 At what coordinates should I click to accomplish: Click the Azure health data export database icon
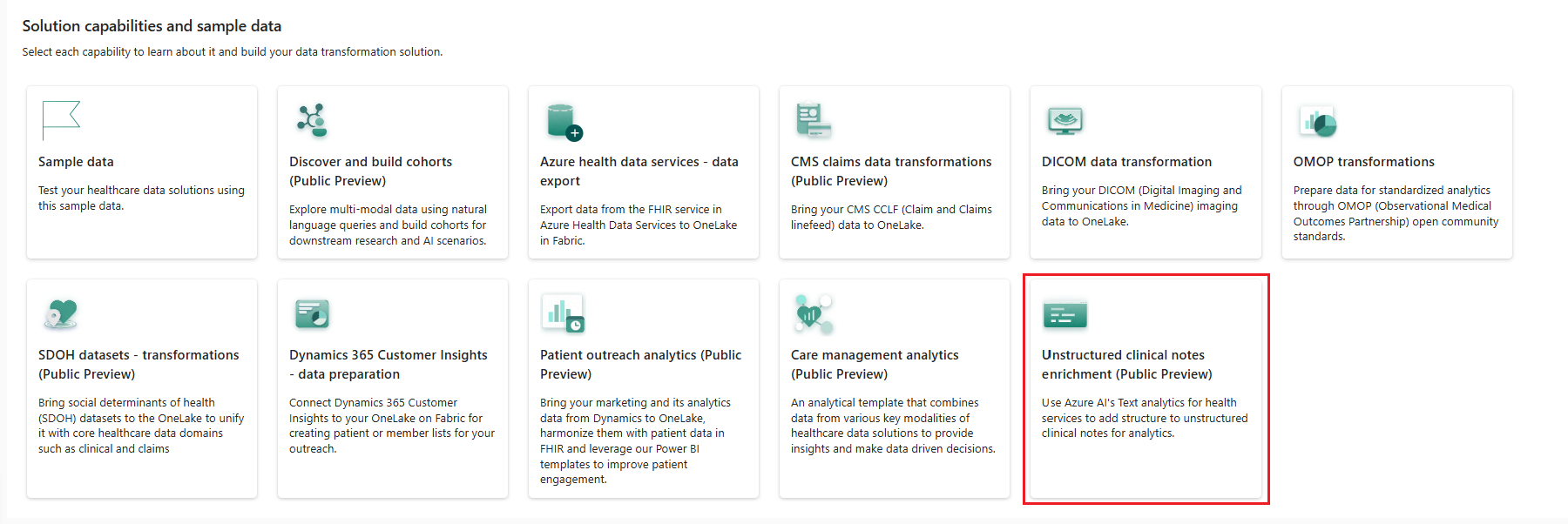click(564, 122)
